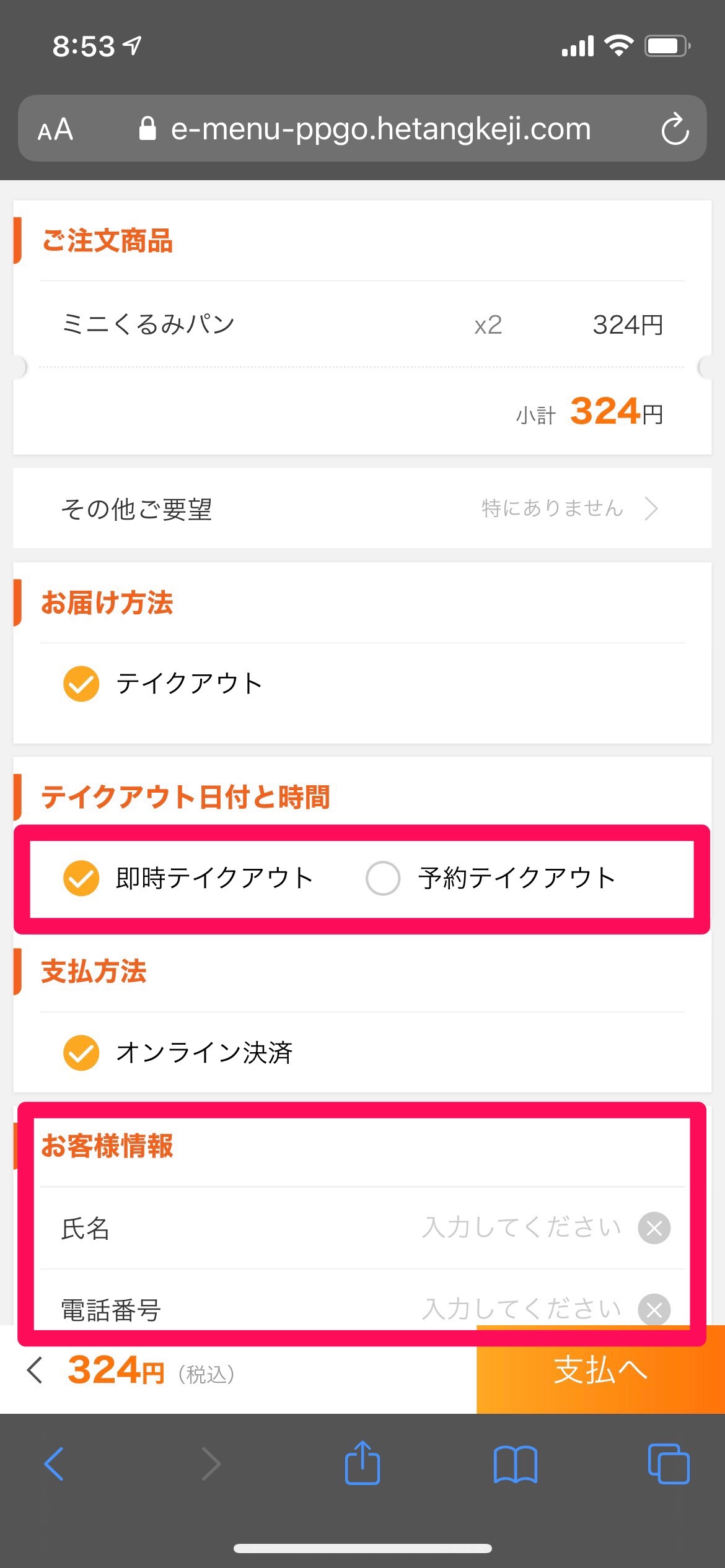Select 予約テイクアウト radio option
The image size is (725, 1568).
pyautogui.click(x=383, y=878)
